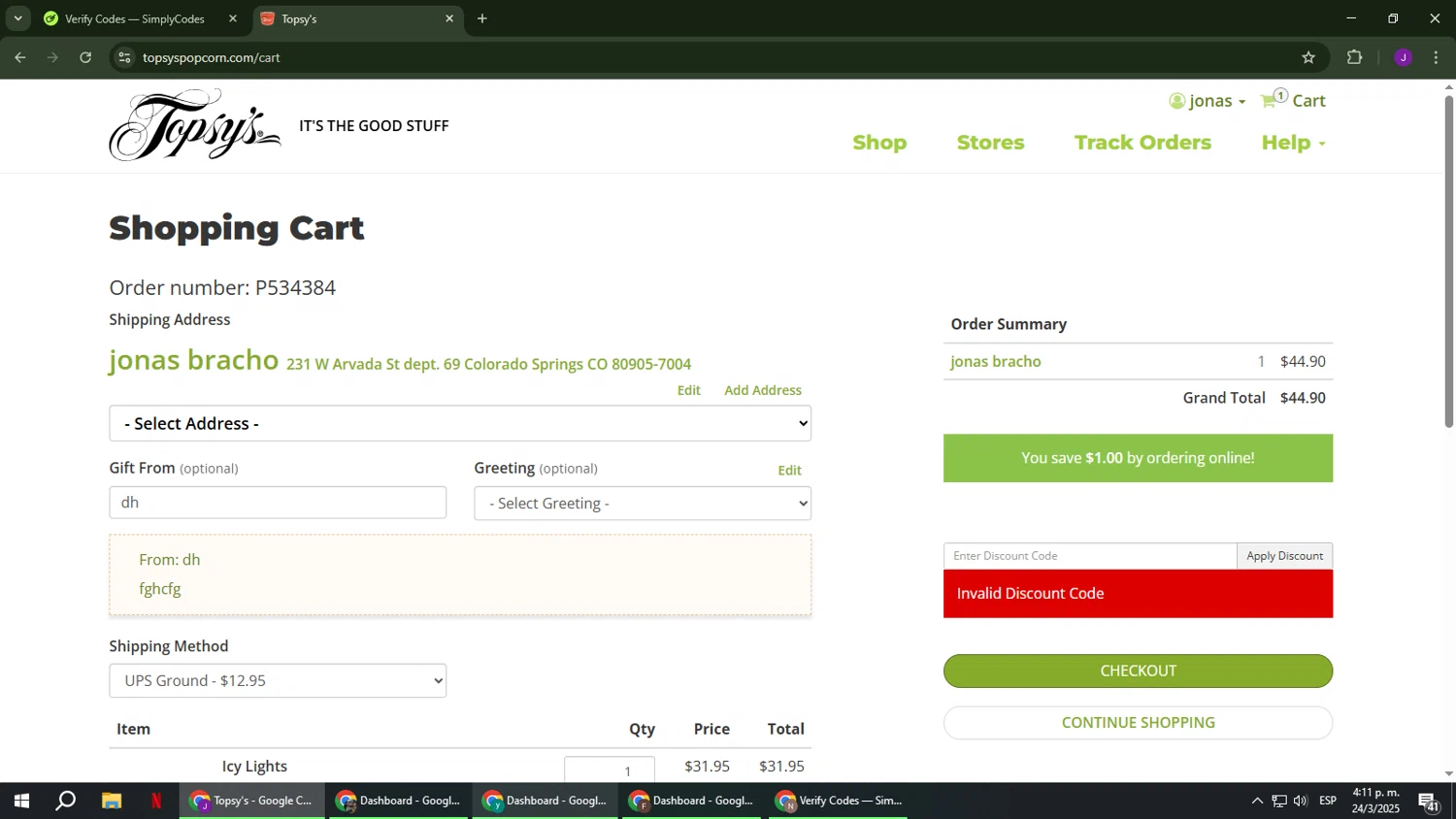Click jonas bracho in Order Summary
The width and height of the screenshot is (1456, 819).
point(995,361)
